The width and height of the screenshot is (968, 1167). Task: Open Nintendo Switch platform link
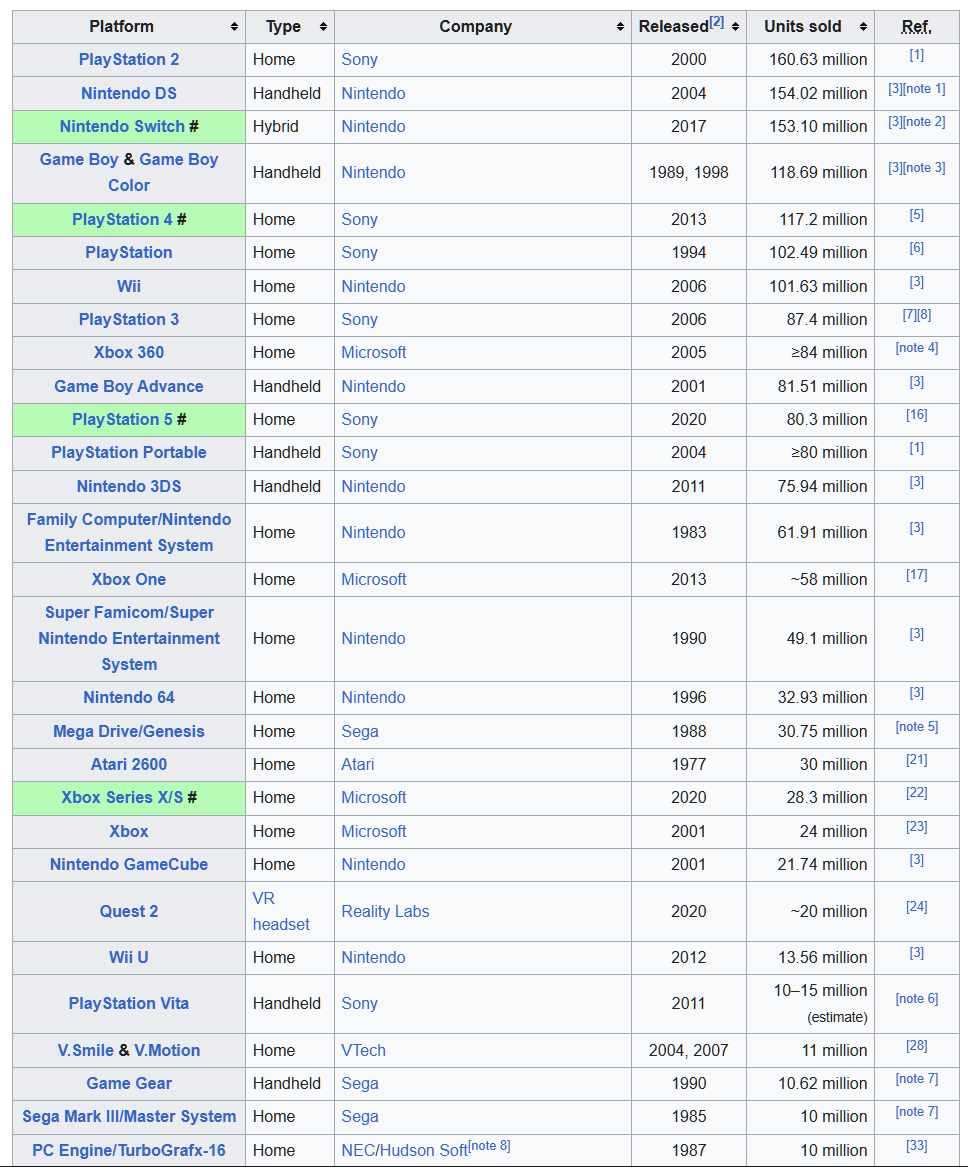122,127
